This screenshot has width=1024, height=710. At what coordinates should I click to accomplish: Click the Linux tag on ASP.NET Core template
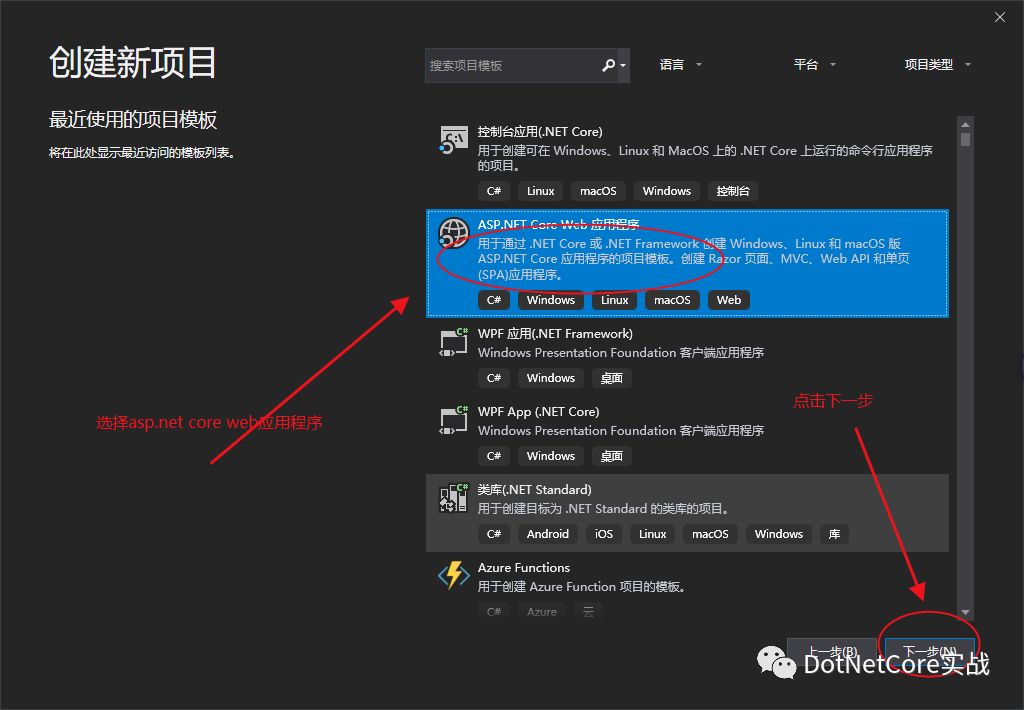point(615,300)
